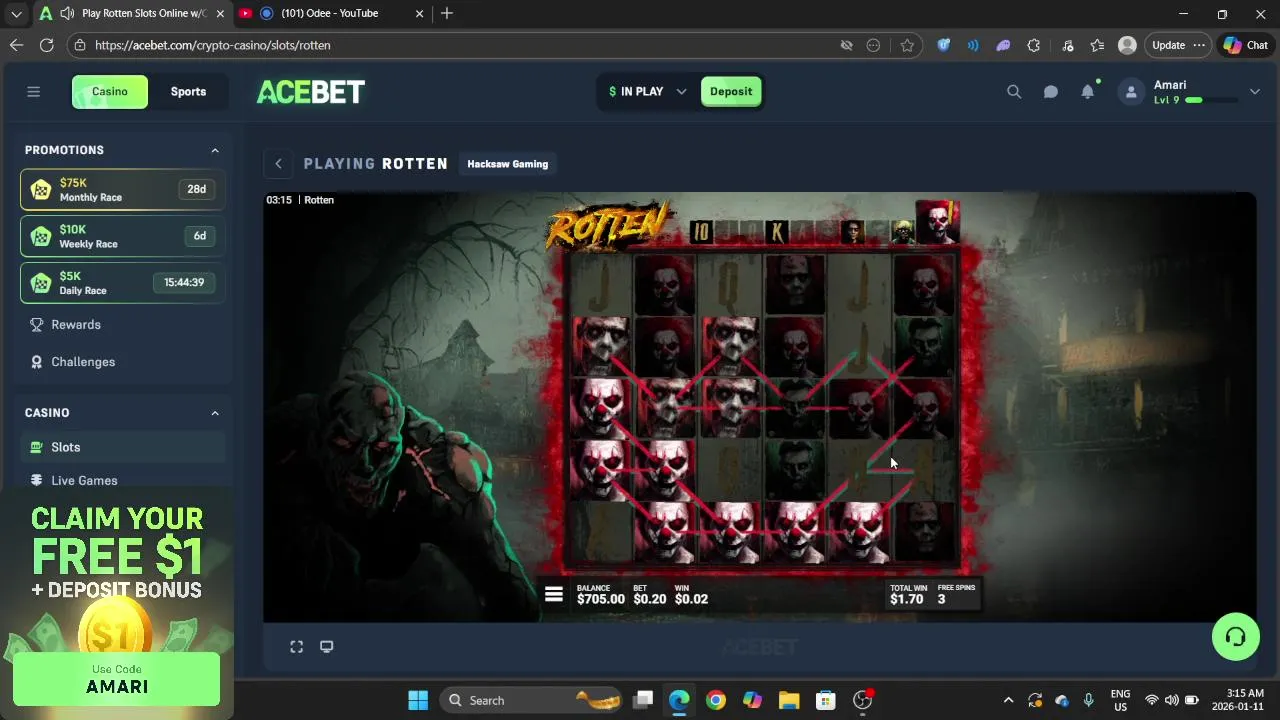Add page to browser favorites star
The image size is (1280, 720).
point(907,45)
